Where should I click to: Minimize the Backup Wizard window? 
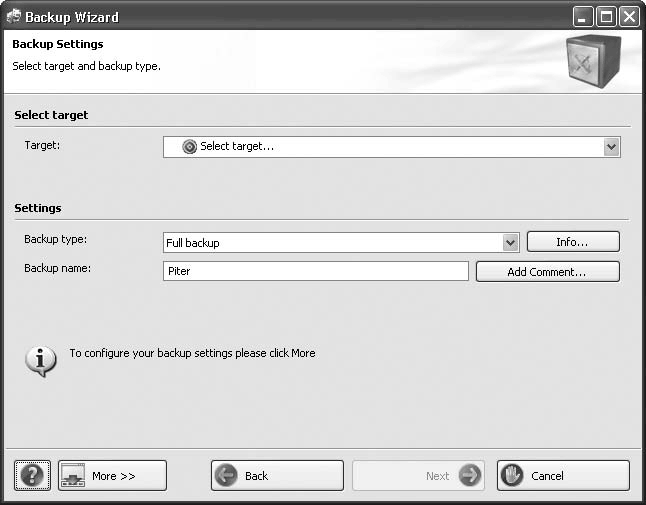(x=583, y=17)
